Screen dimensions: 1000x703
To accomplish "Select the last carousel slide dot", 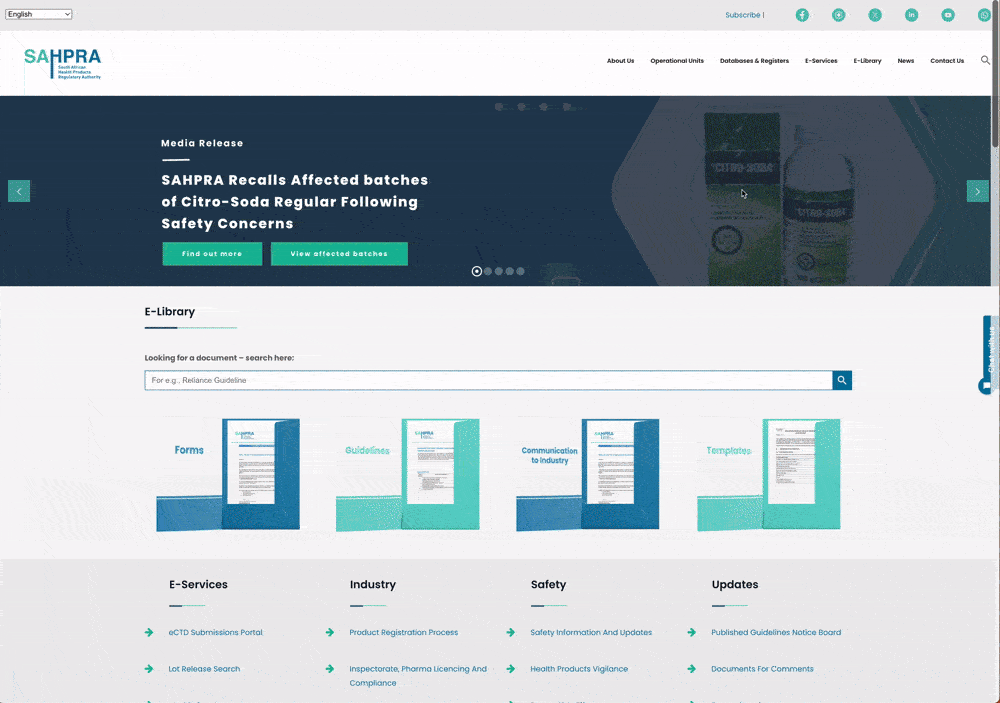I will [520, 271].
